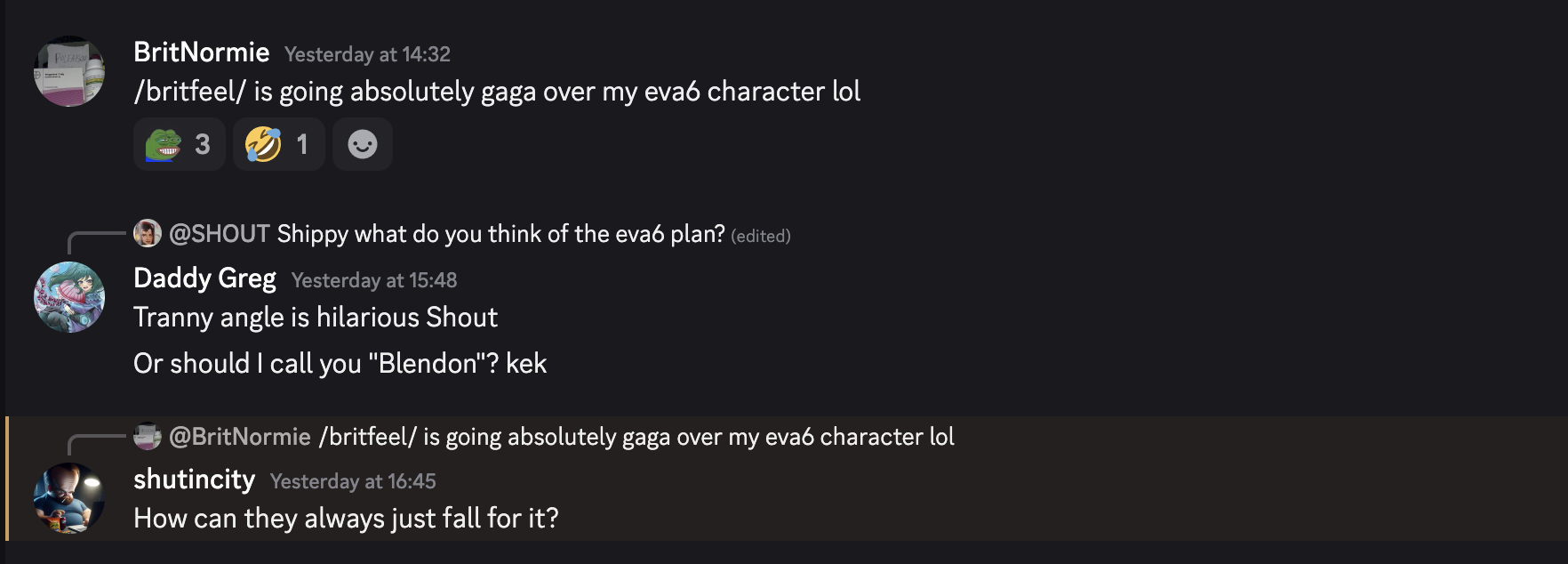Toggle the rolling-laughing emoji reaction
Viewport: 1568px width, 564px height.
279,144
